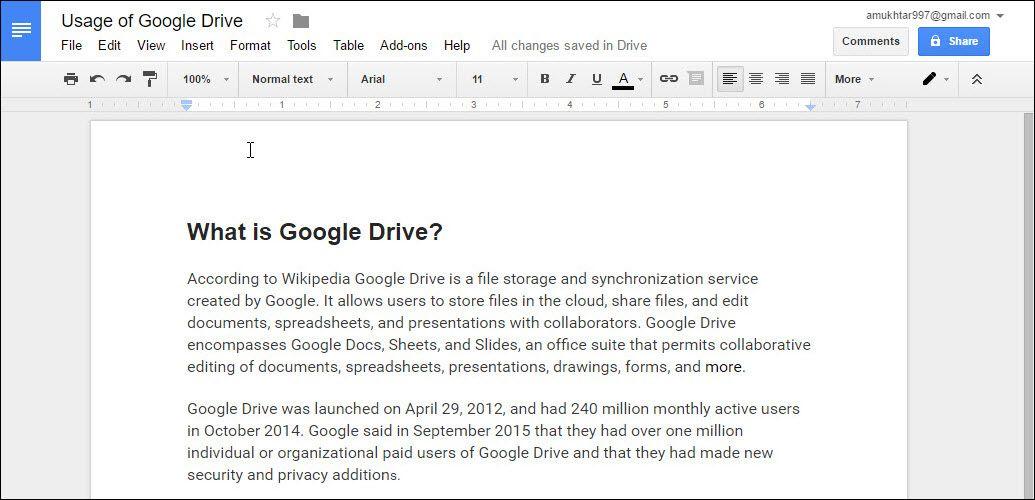Set center text alignment
This screenshot has width=1035, height=500.
[x=756, y=79]
